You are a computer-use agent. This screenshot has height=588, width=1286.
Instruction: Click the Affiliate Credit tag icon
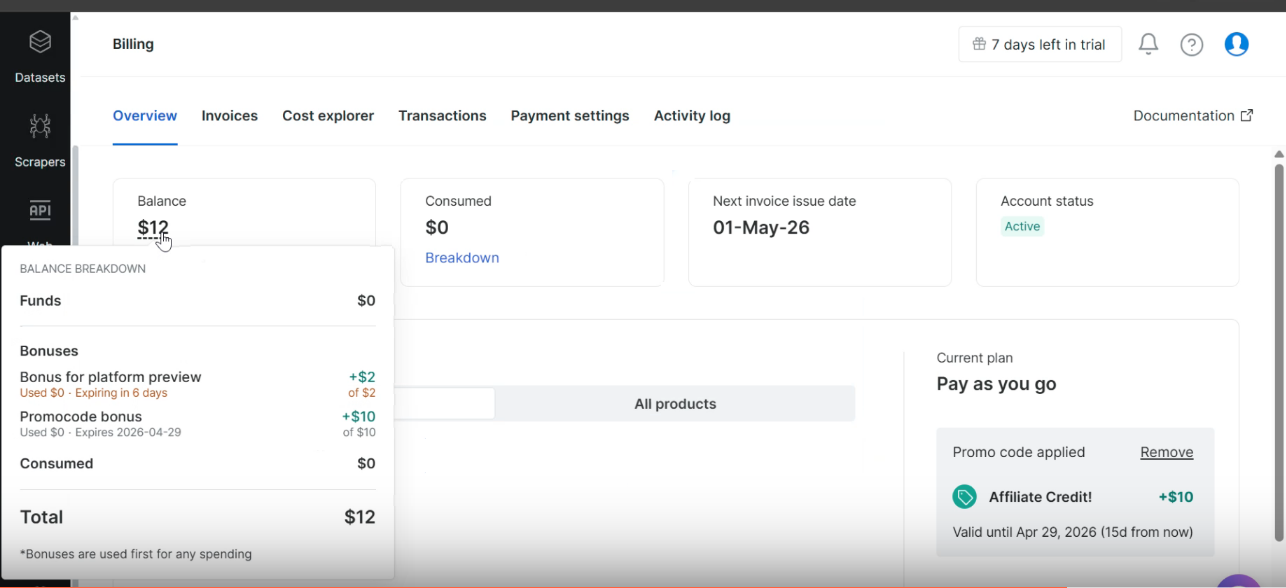pyautogui.click(x=964, y=497)
